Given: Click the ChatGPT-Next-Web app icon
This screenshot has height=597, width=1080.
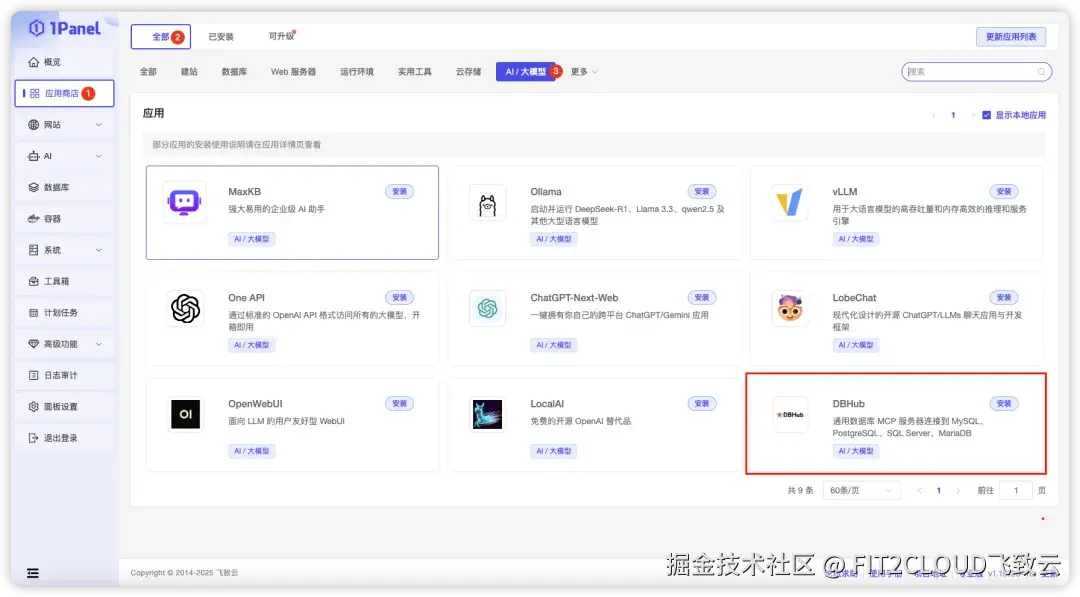Looking at the screenshot, I should [x=487, y=308].
